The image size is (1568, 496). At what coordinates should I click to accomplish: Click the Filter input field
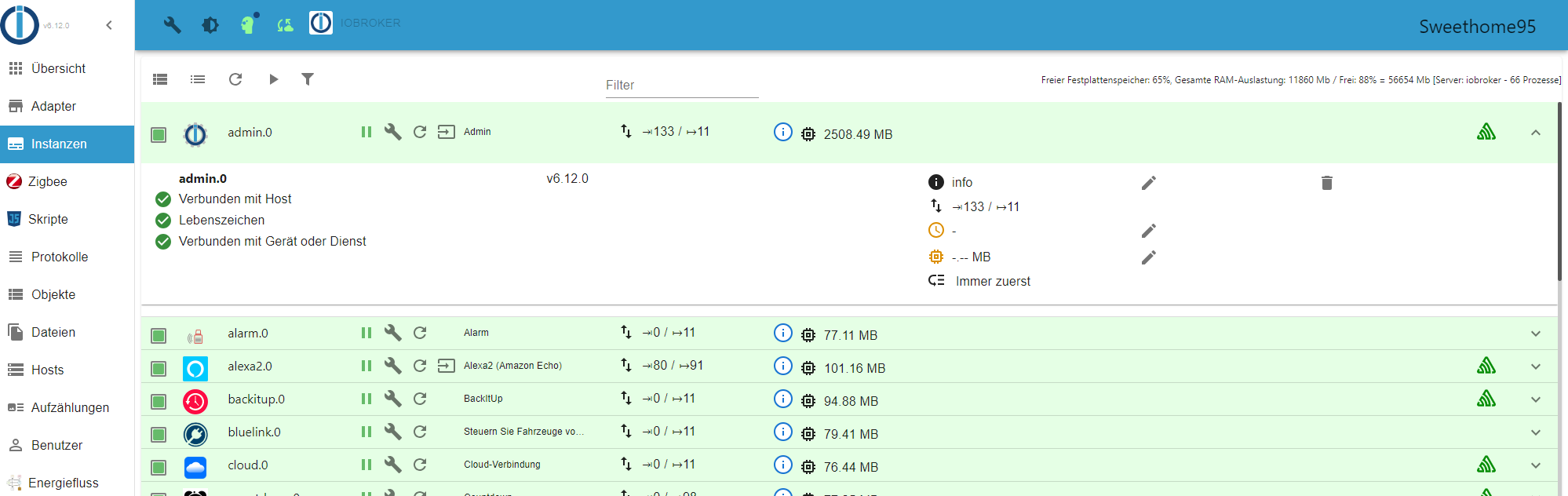[x=681, y=86]
